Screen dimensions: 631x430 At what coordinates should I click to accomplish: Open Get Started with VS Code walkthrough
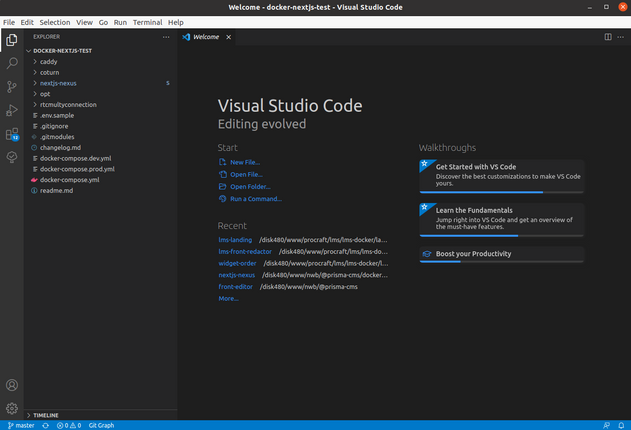pyautogui.click(x=501, y=176)
